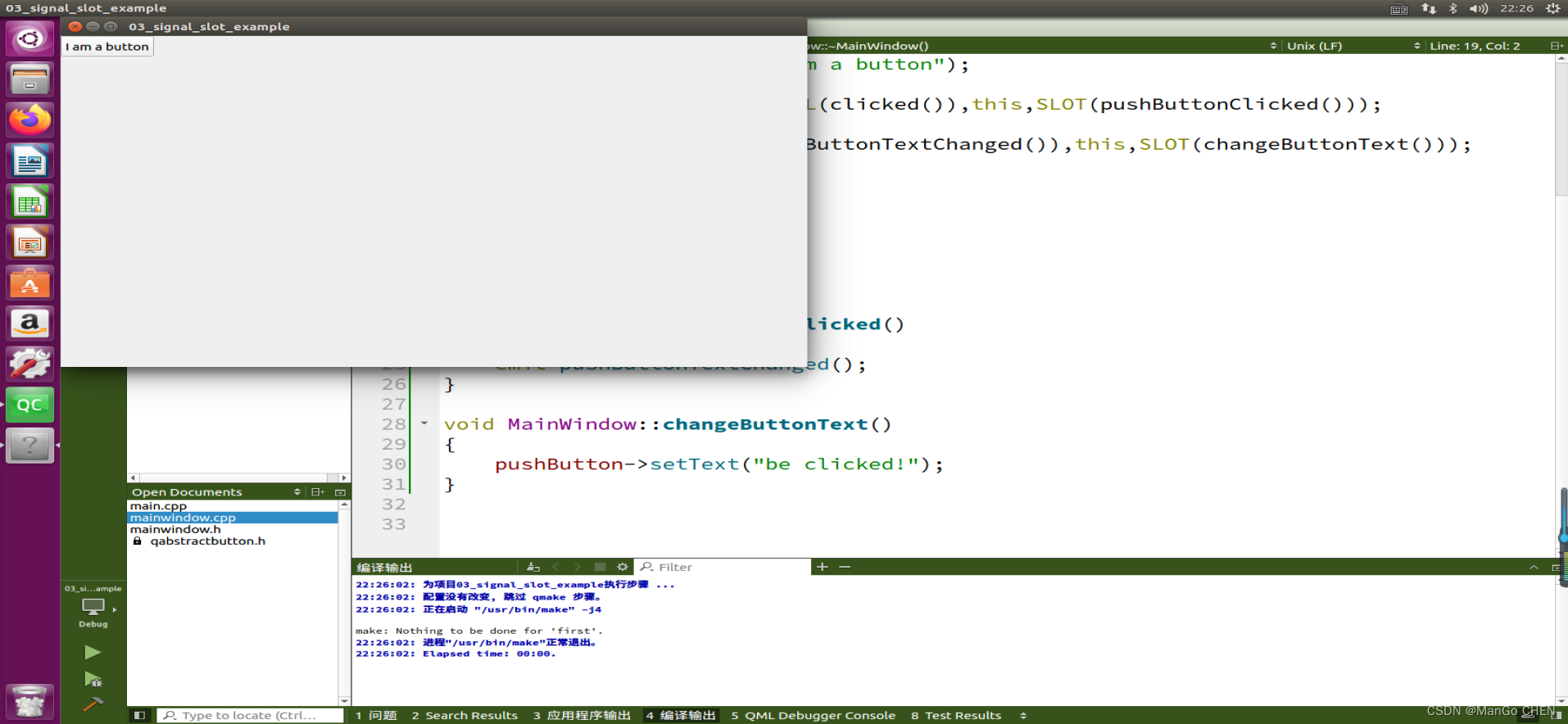The width and height of the screenshot is (1568, 724).
Task: Open the 问题 Issues output tab
Action: tap(376, 715)
